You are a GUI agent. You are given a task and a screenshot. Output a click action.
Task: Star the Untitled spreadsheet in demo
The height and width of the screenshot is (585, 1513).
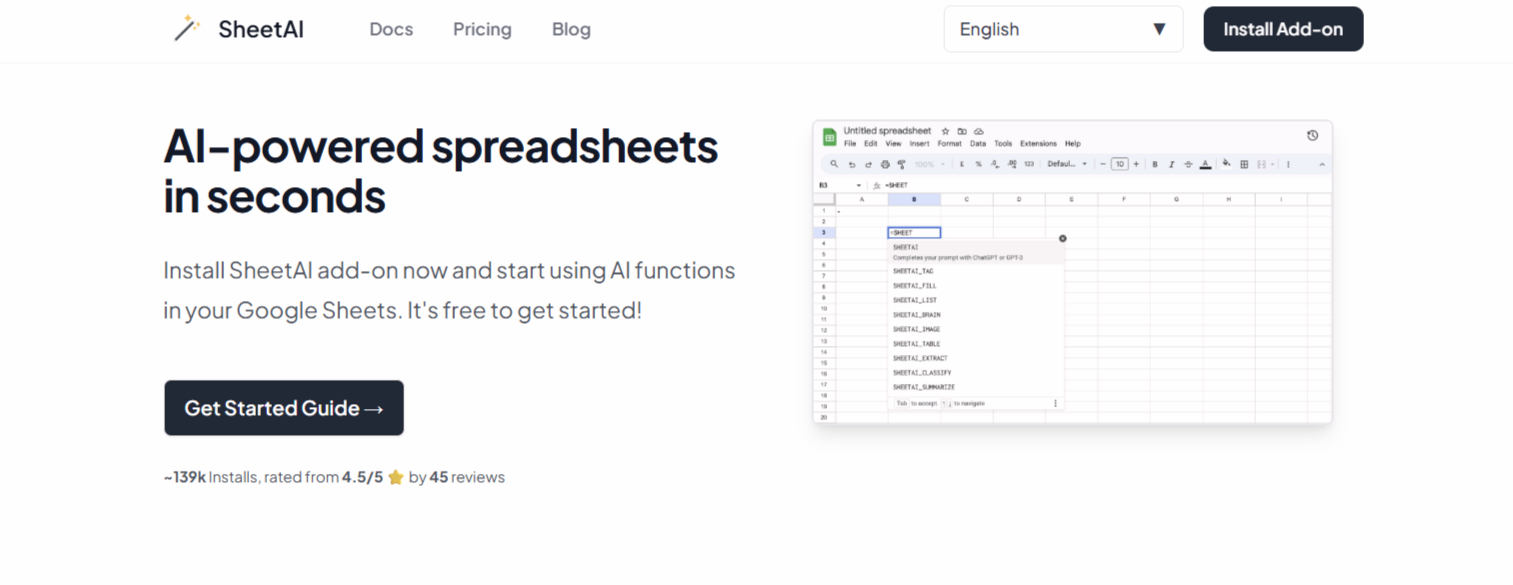pos(945,131)
